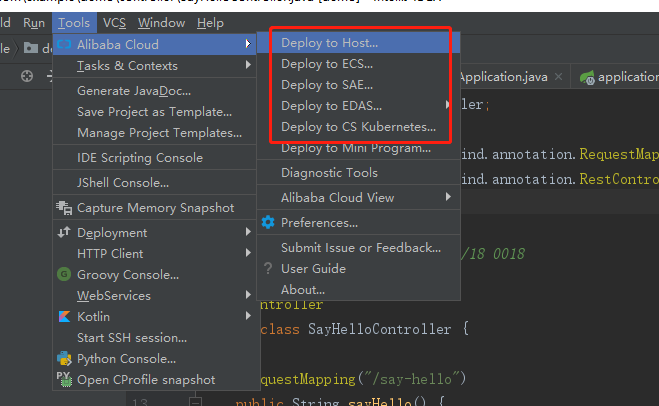
Task: Select the Alibaba Cloud View entry
Action: pyautogui.click(x=359, y=198)
